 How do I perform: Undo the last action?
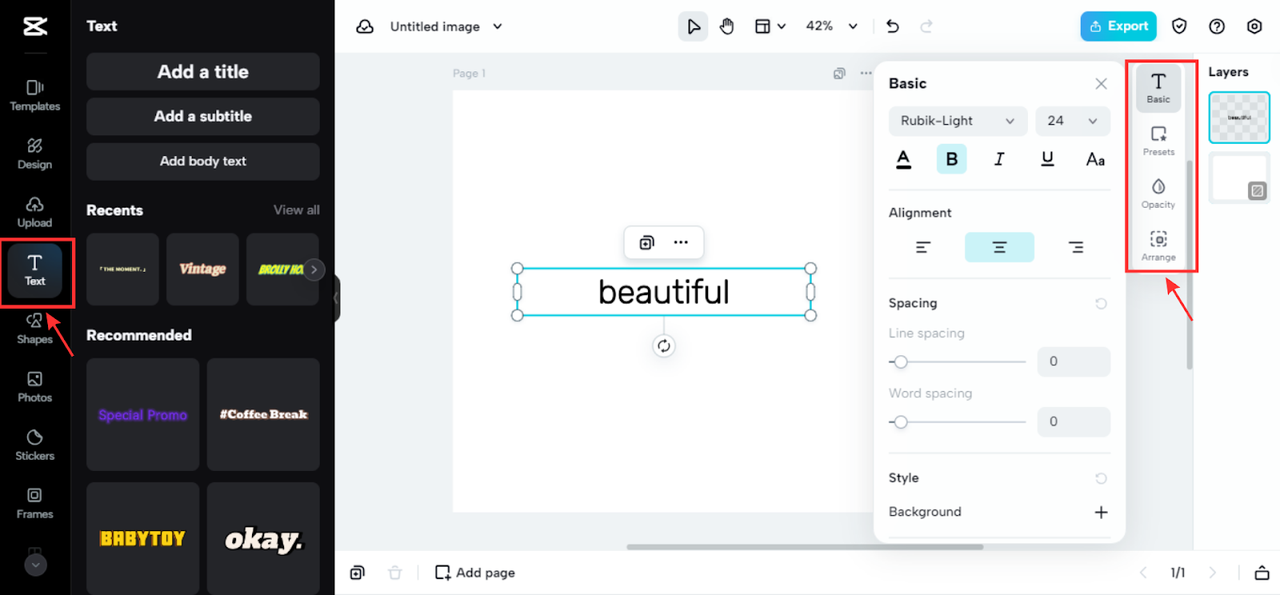(x=893, y=27)
